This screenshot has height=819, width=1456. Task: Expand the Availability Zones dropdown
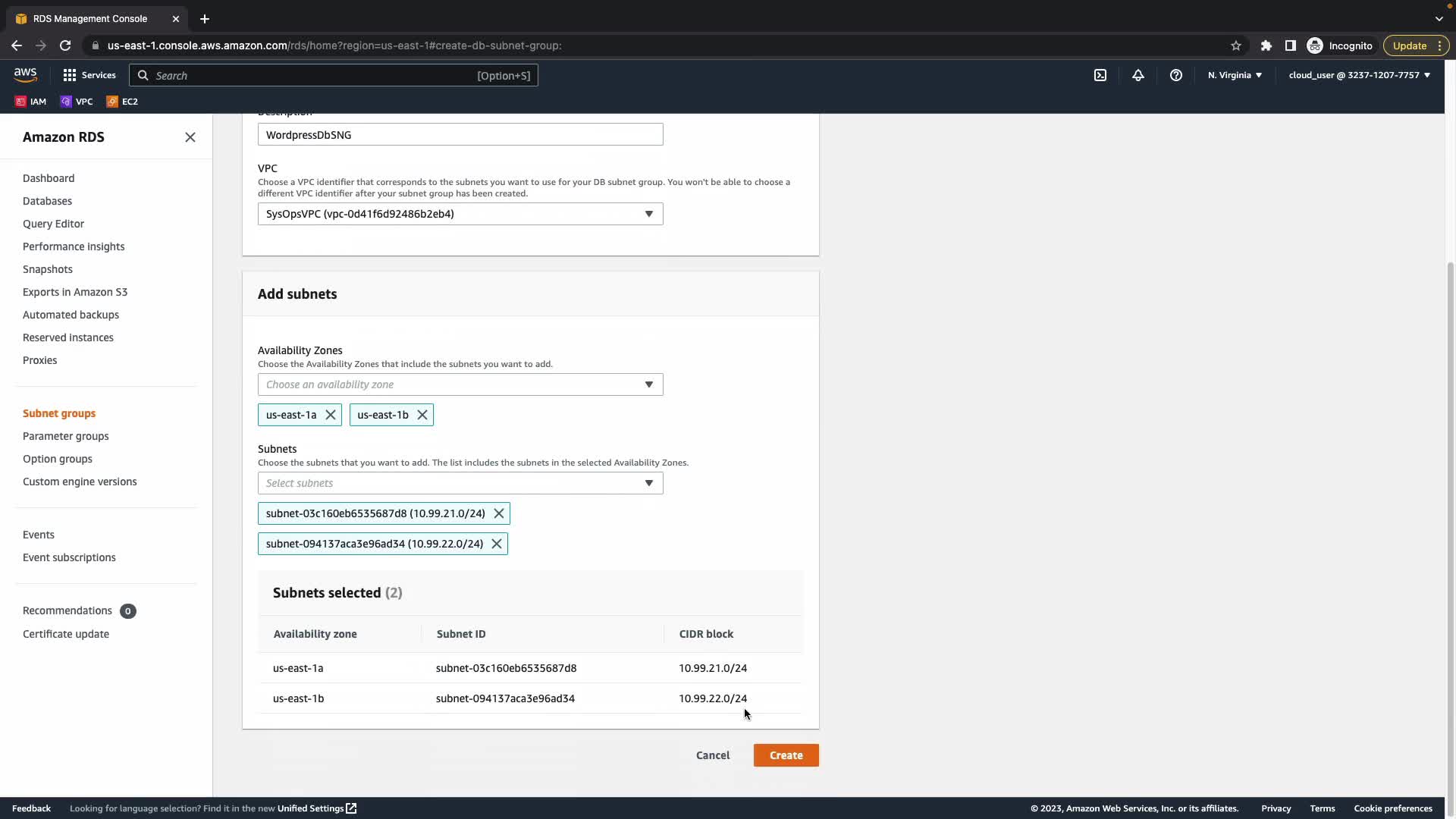click(460, 384)
